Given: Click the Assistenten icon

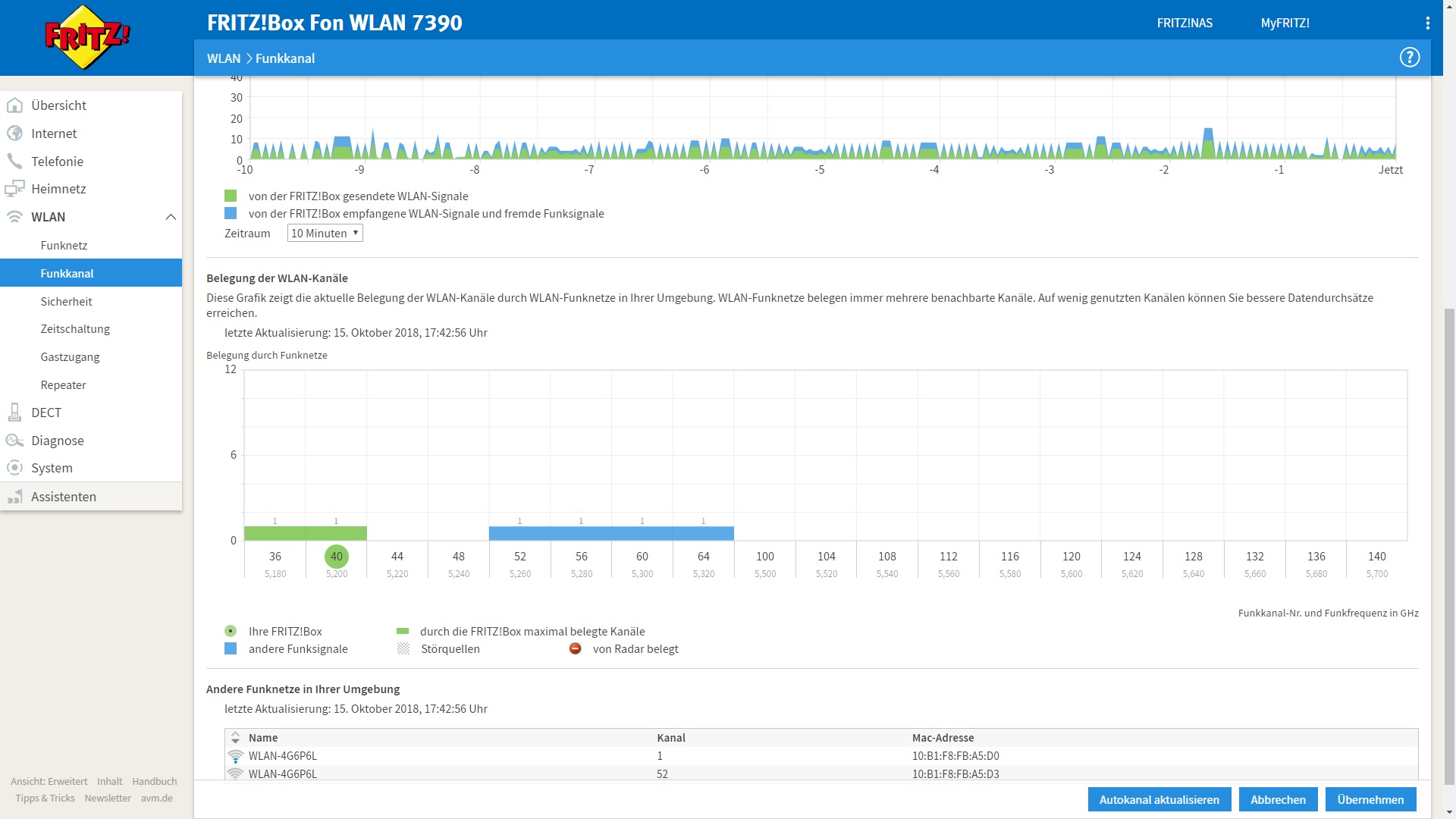Looking at the screenshot, I should point(14,497).
